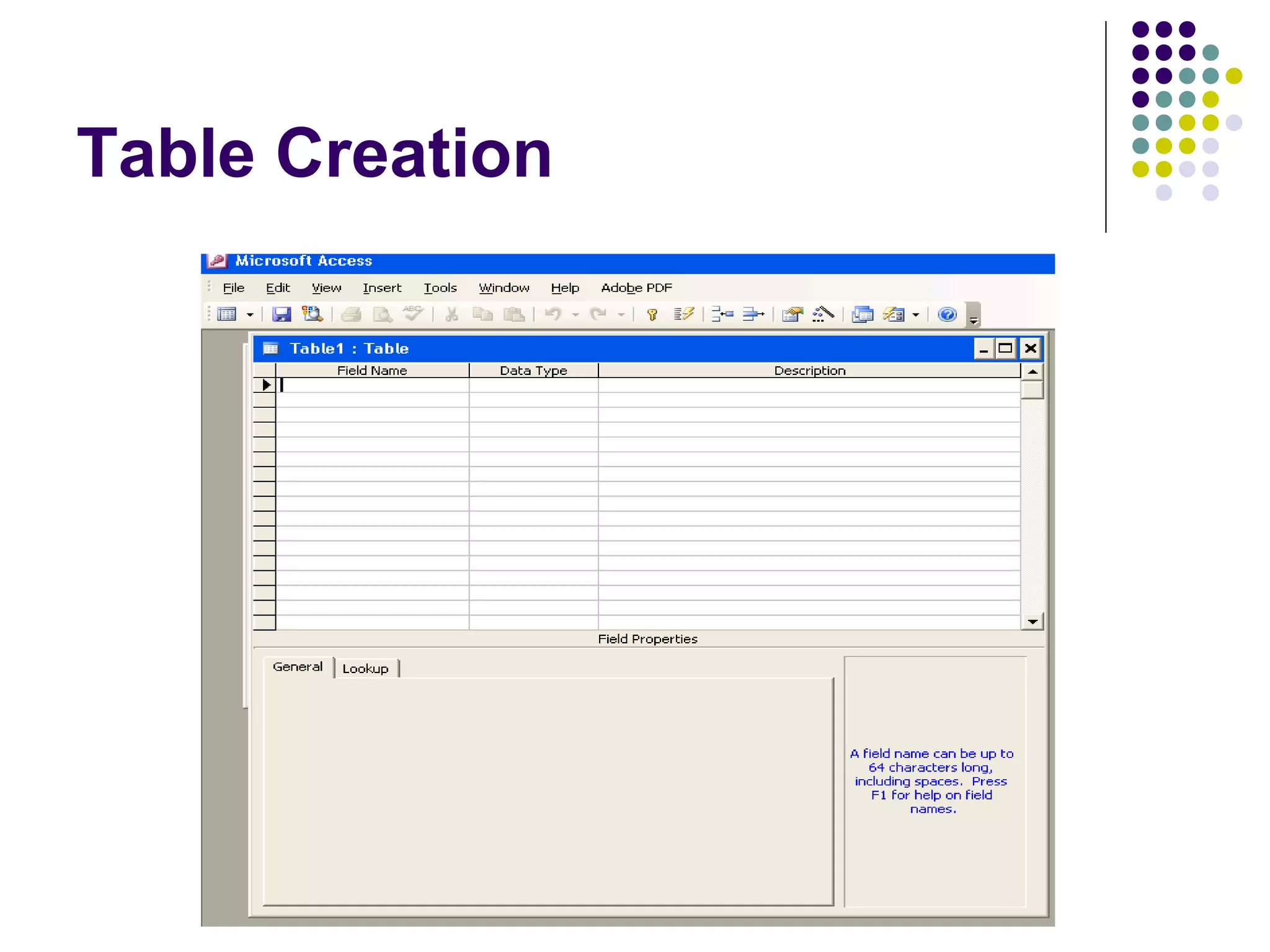The width and height of the screenshot is (1270, 952).
Task: Click the Insert Rows icon
Action: [722, 315]
